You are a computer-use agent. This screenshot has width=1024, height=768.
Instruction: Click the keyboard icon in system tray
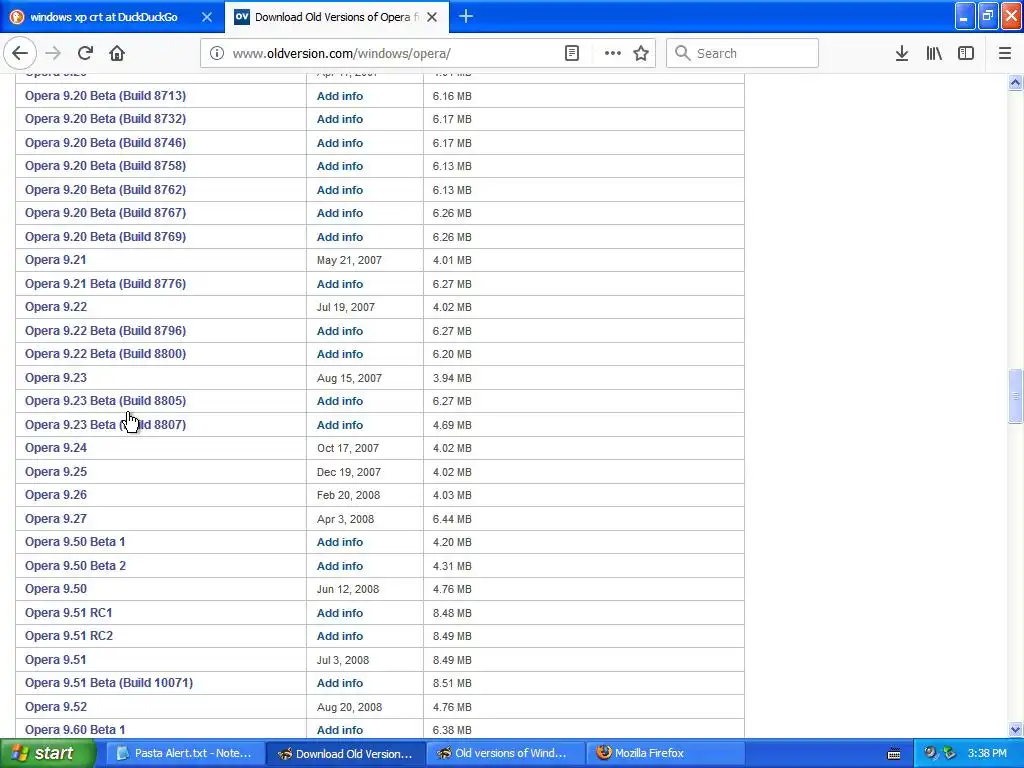[894, 754]
